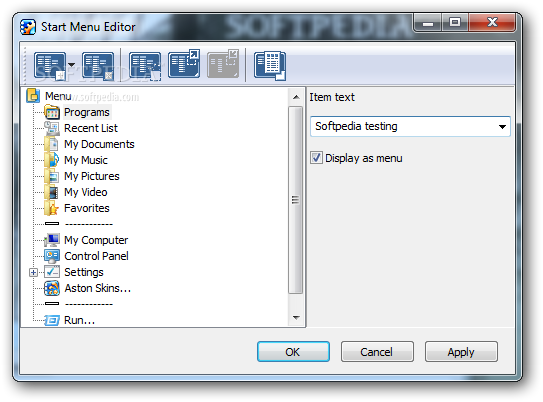Select the Programs tree item text
The image size is (543, 402).
87,112
